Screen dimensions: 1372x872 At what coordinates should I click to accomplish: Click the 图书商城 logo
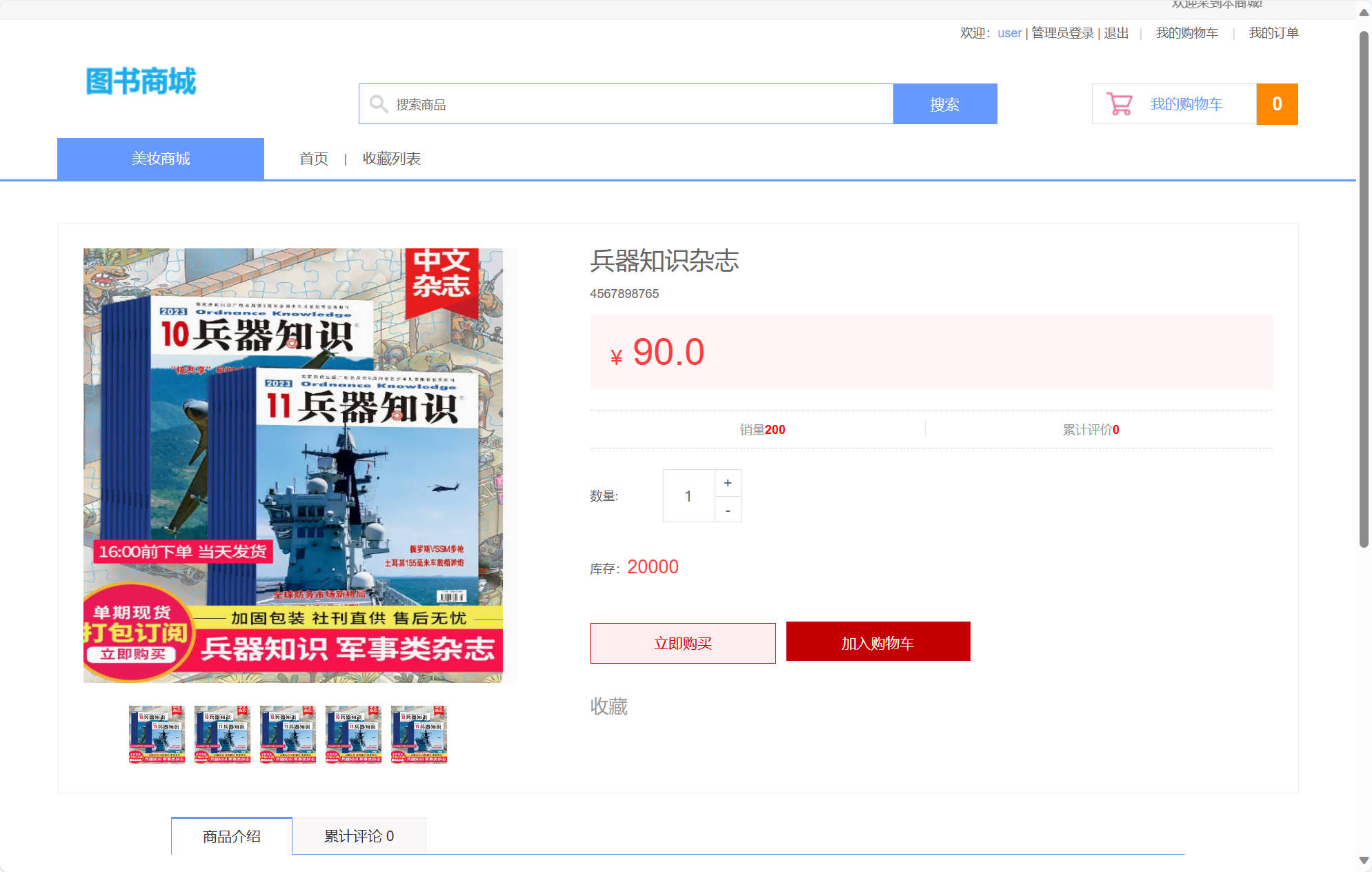coord(141,81)
